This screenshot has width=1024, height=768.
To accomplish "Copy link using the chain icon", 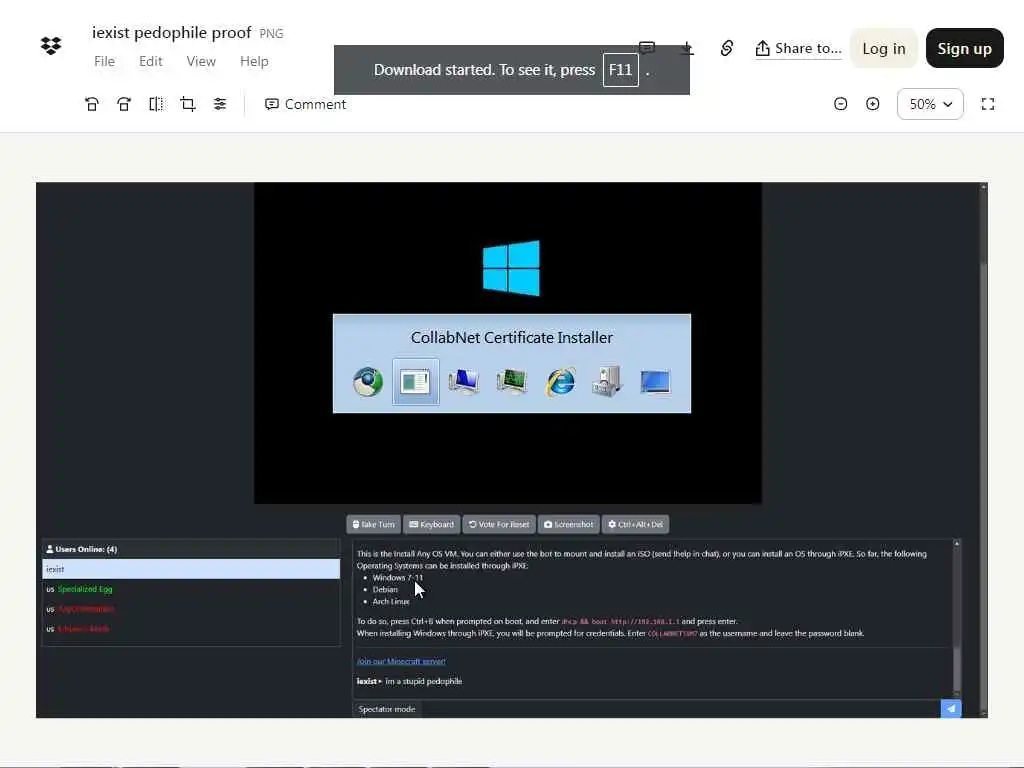I will click(x=727, y=48).
